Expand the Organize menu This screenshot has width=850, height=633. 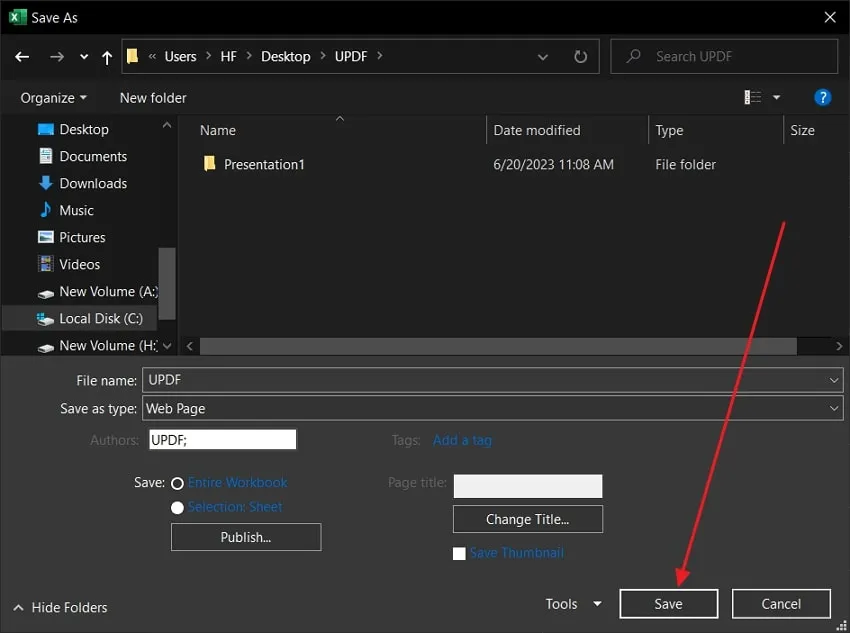tap(53, 98)
